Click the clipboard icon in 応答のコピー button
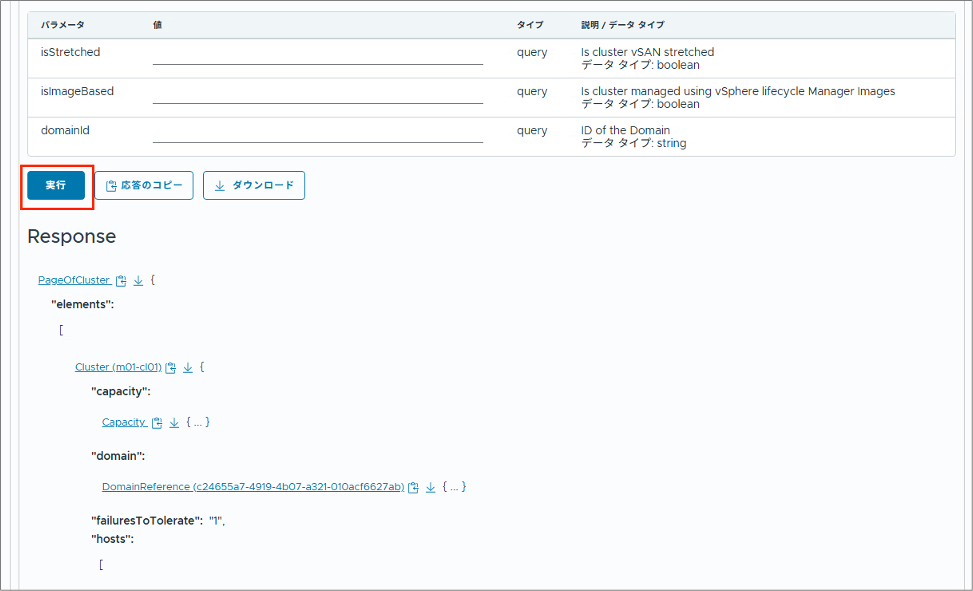The width and height of the screenshot is (973, 591). (x=111, y=186)
